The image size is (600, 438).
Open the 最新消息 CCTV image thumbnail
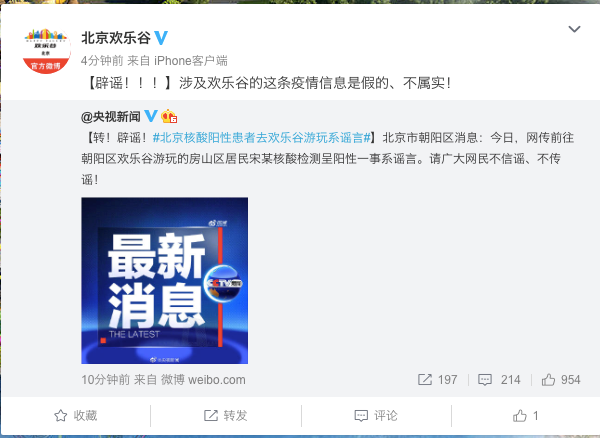(x=165, y=280)
